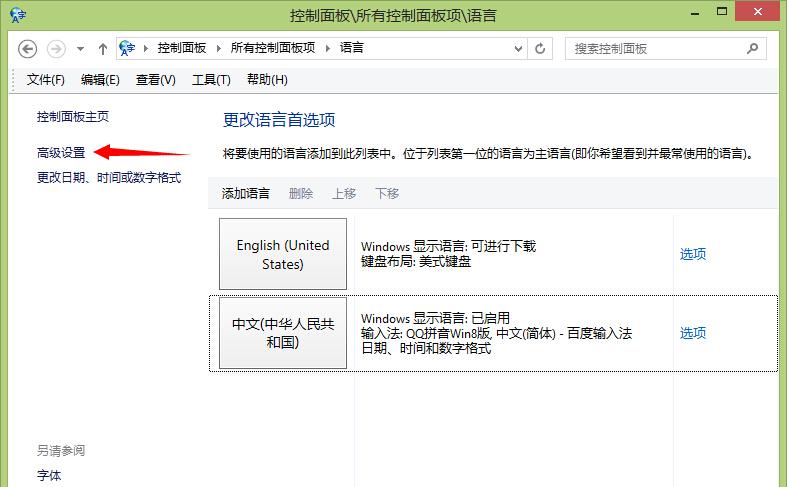Open 高级设置 link
Screen dimensions: 787x487
click(x=61, y=153)
